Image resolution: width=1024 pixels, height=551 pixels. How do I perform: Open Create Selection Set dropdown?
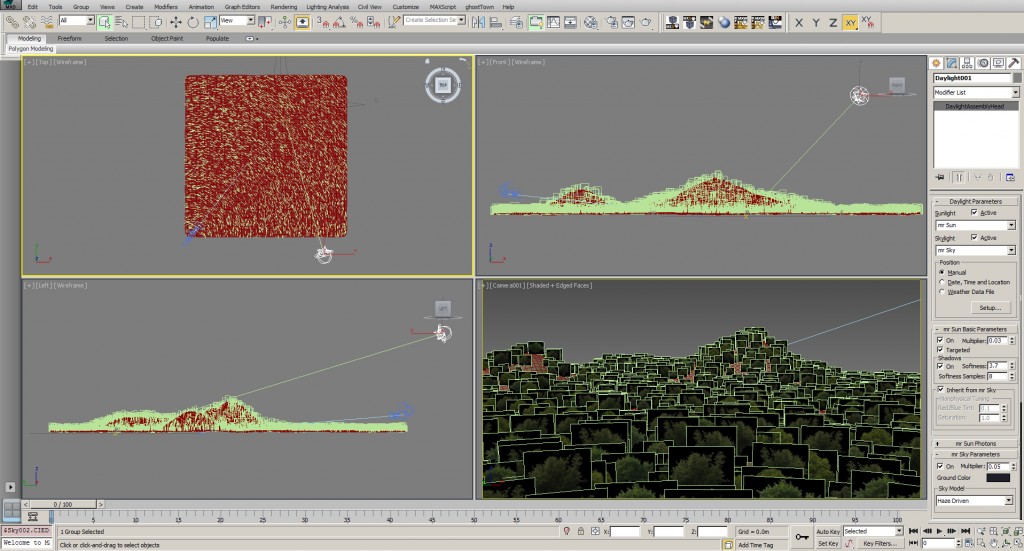434,21
